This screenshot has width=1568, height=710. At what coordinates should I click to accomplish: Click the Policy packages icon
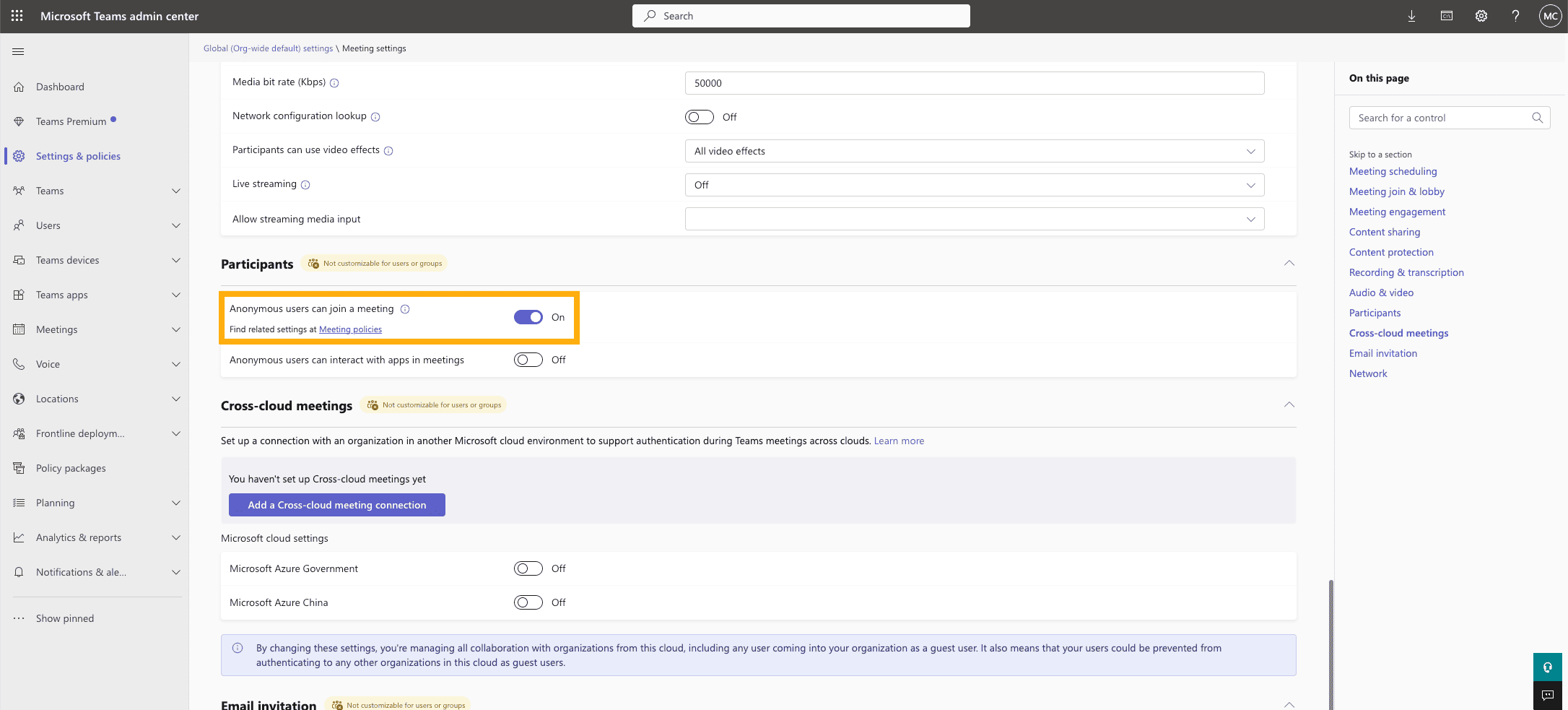pos(19,468)
